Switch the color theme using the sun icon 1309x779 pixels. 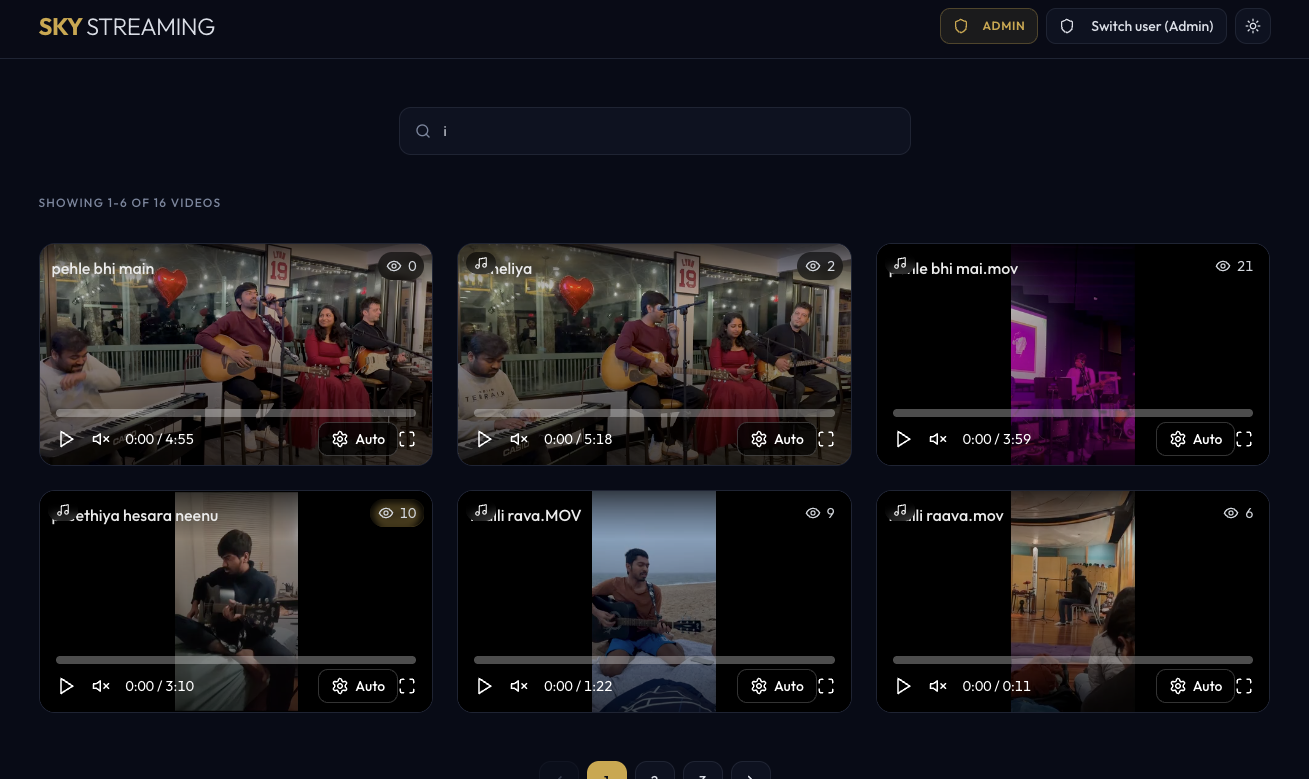[x=1253, y=25]
